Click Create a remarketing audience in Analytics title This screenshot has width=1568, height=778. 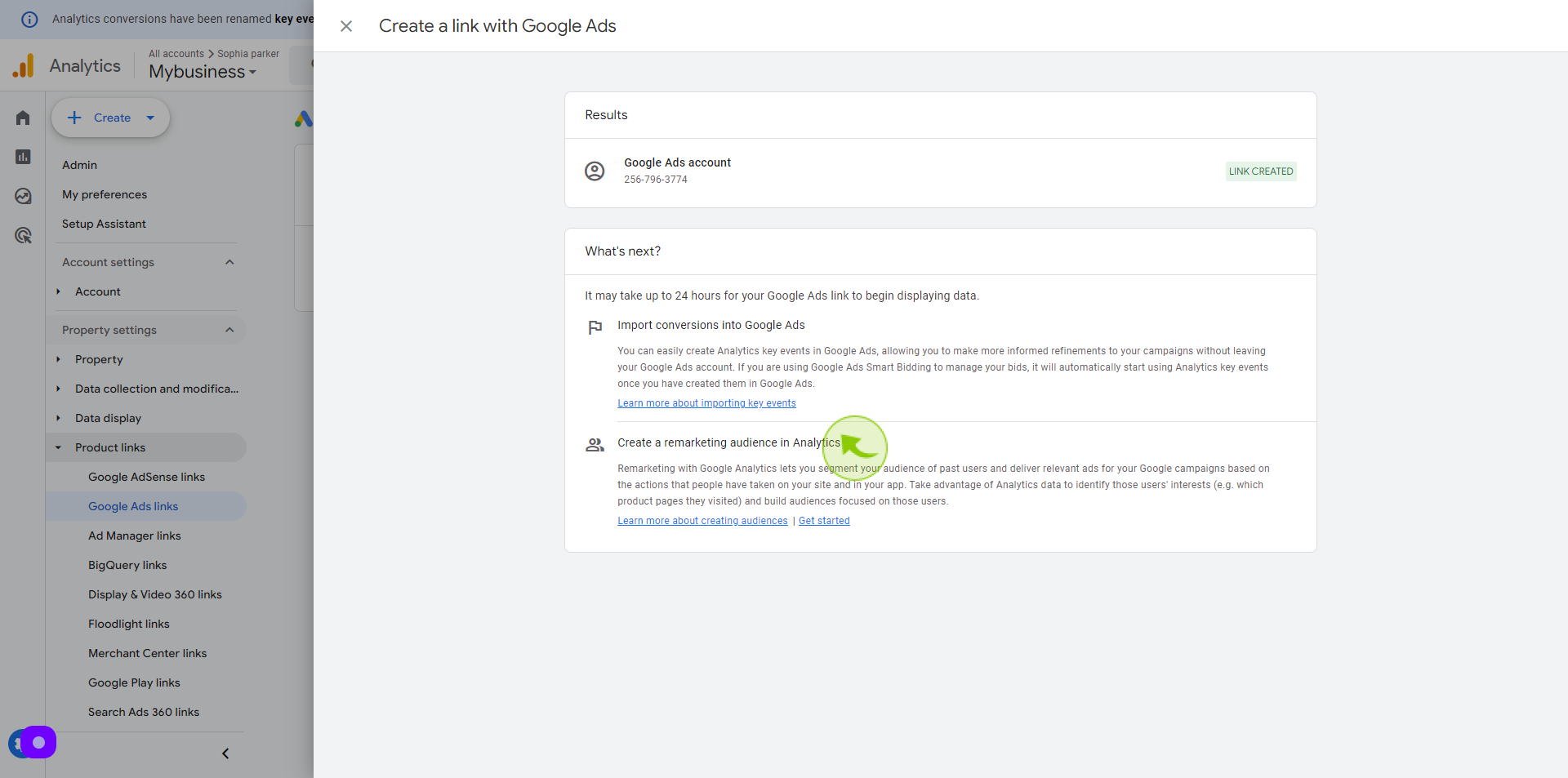tap(728, 442)
